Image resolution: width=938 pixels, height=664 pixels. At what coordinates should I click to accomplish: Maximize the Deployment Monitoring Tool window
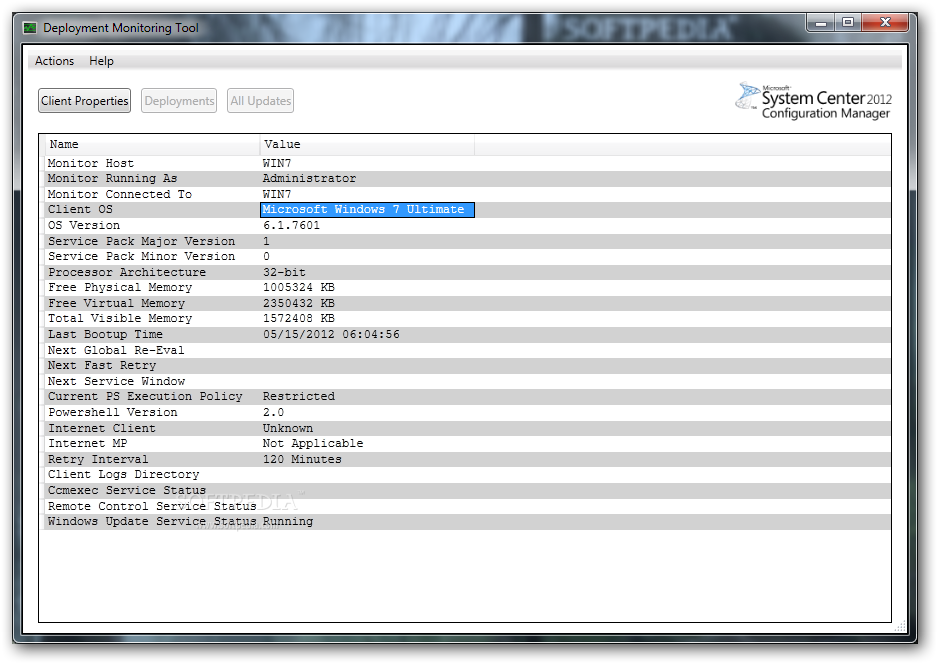[x=847, y=23]
